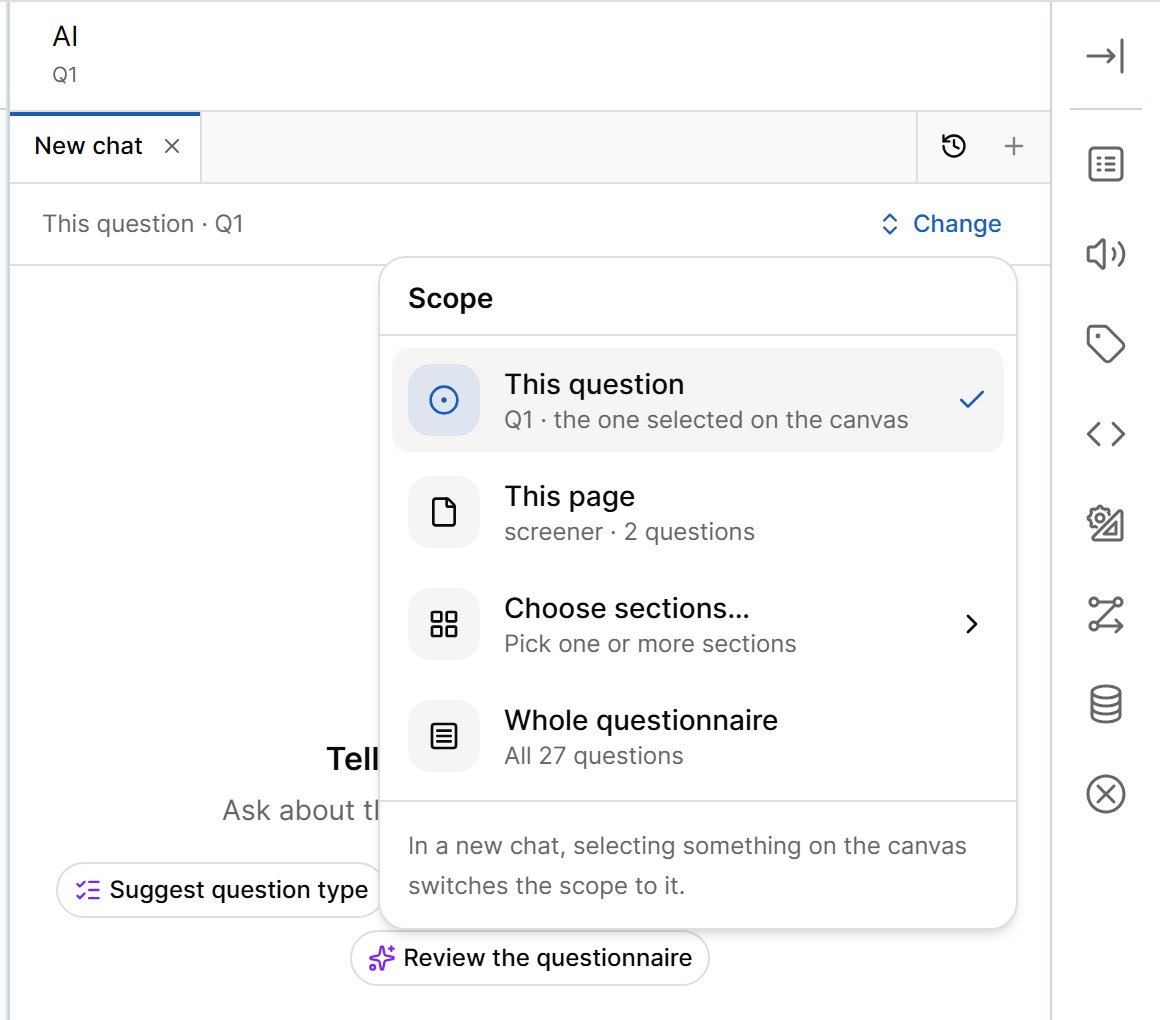Click the grid icon beside Choose sections

(444, 624)
